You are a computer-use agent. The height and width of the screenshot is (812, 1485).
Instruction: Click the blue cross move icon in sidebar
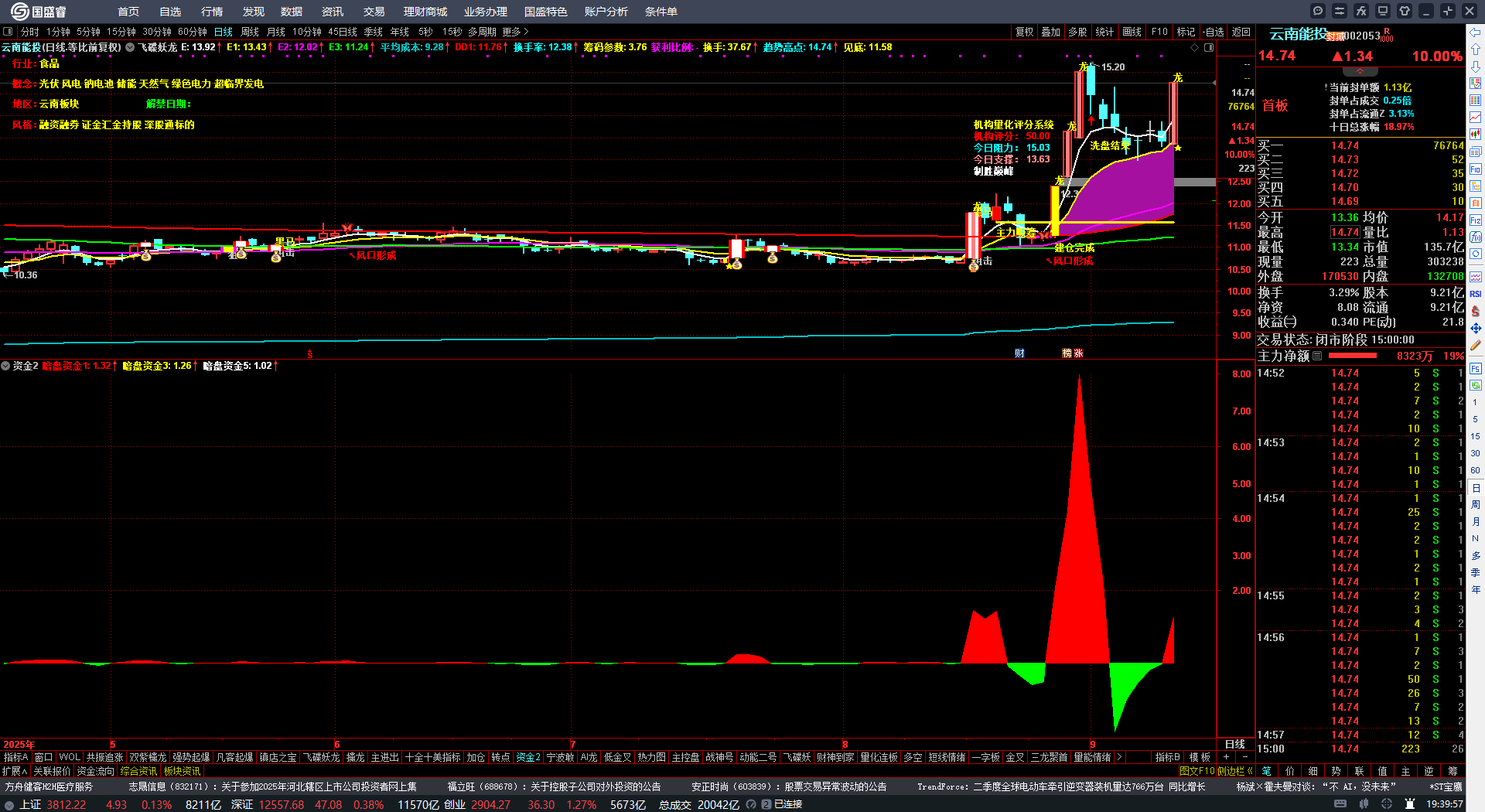tap(1476, 329)
